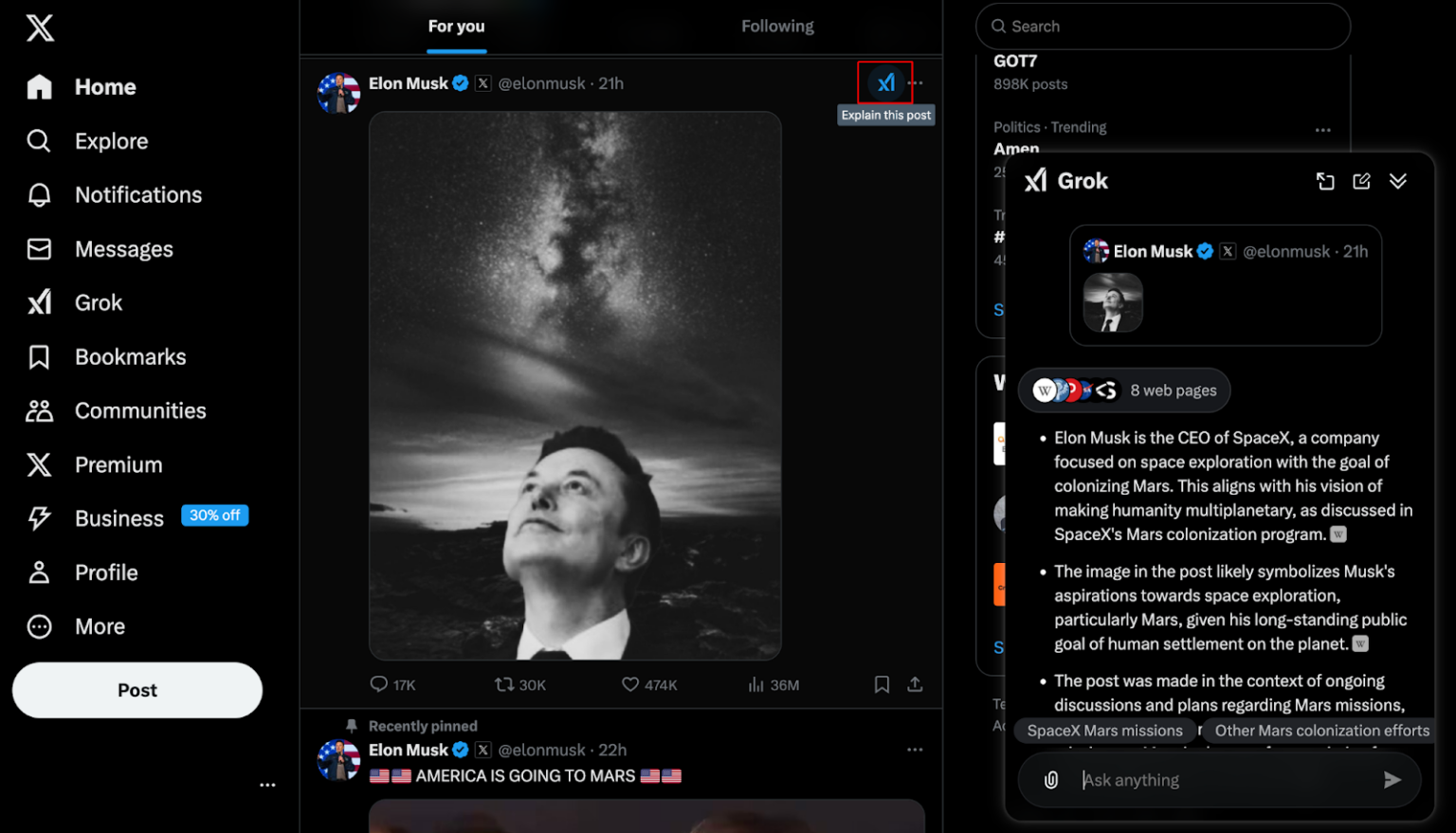Select the For you tab
Screen dimensions: 1456x833
[456, 26]
